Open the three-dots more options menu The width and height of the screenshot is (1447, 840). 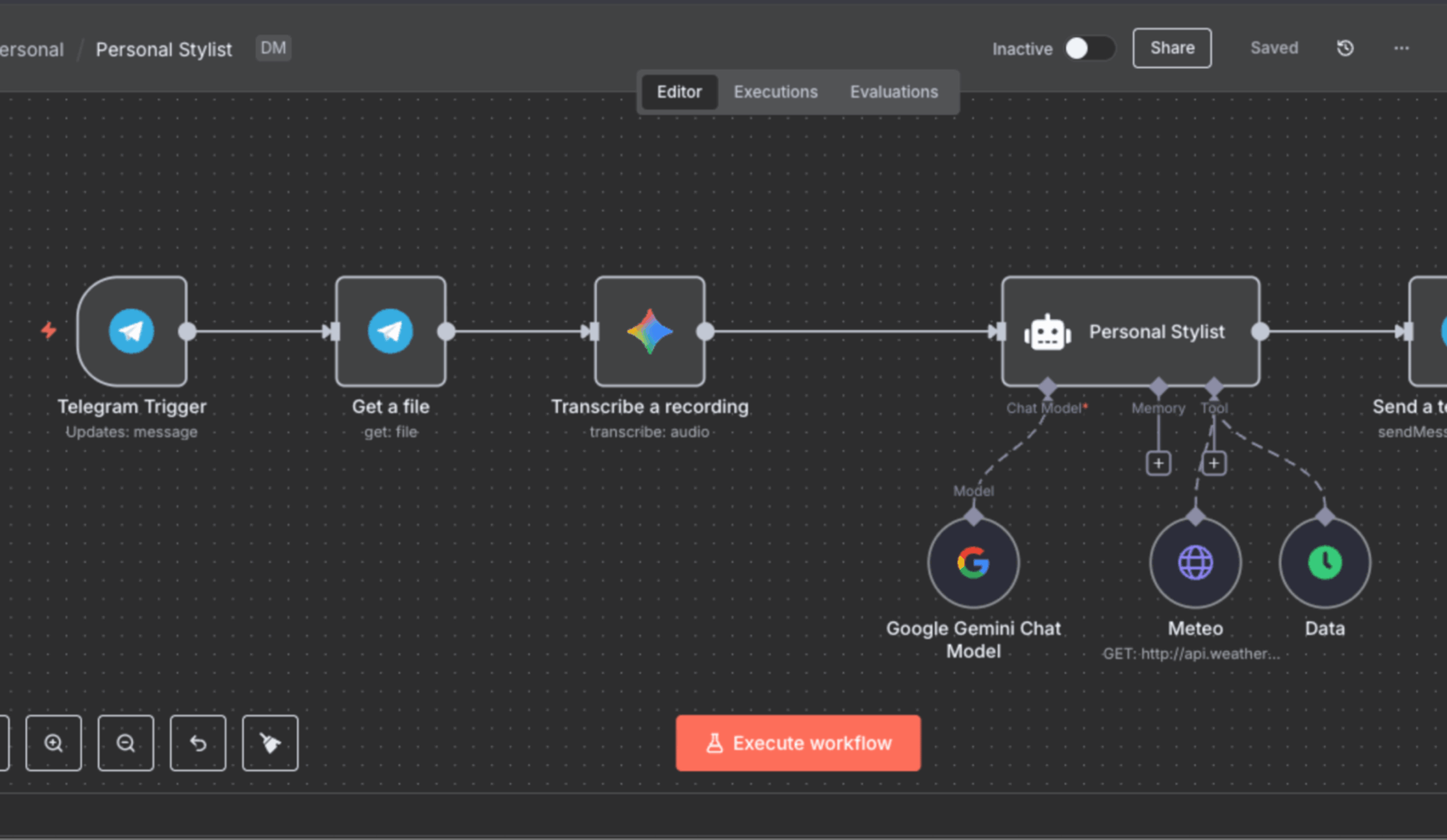pos(1401,48)
